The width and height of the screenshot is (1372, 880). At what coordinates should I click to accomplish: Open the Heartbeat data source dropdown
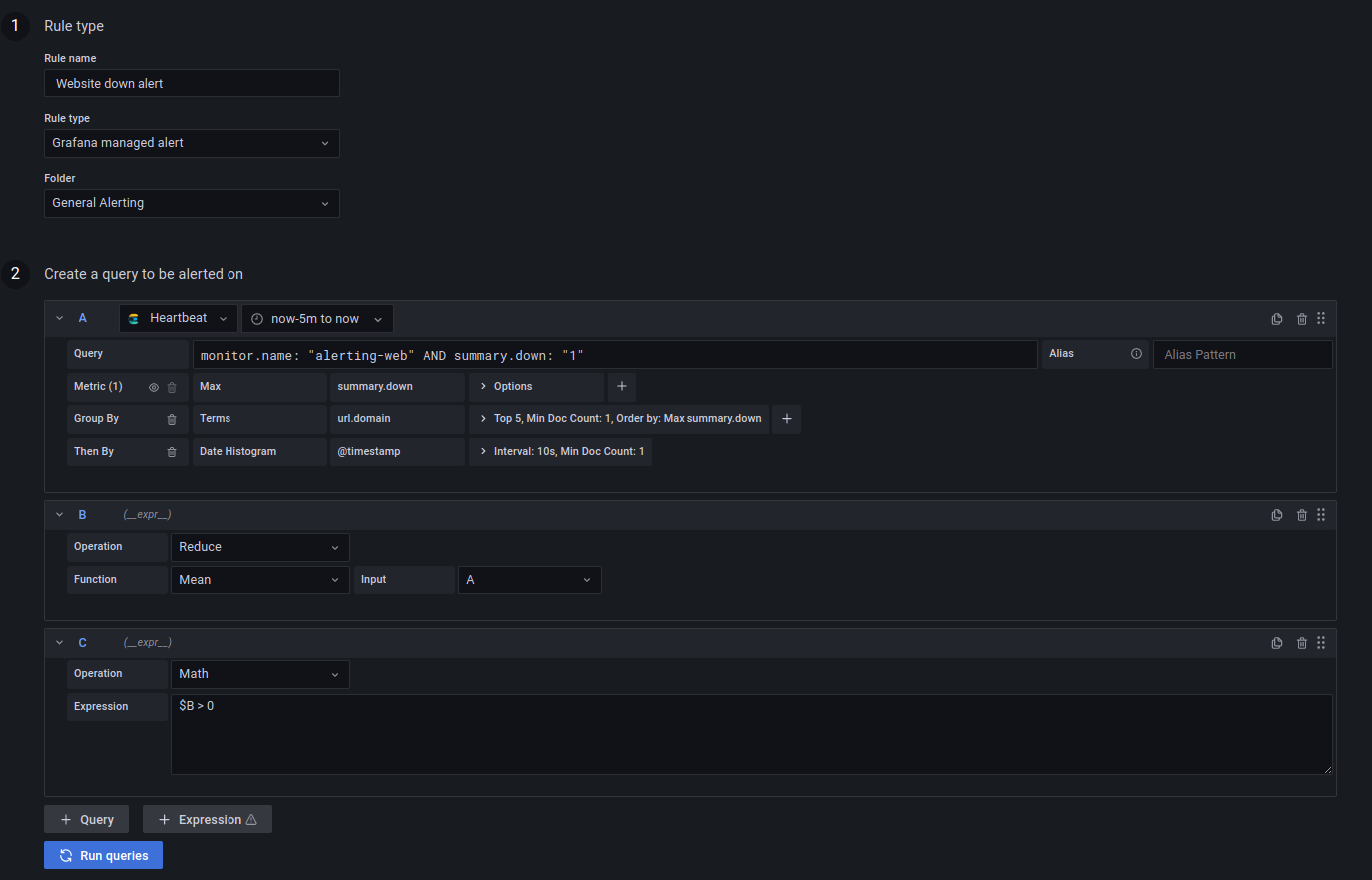click(x=179, y=318)
